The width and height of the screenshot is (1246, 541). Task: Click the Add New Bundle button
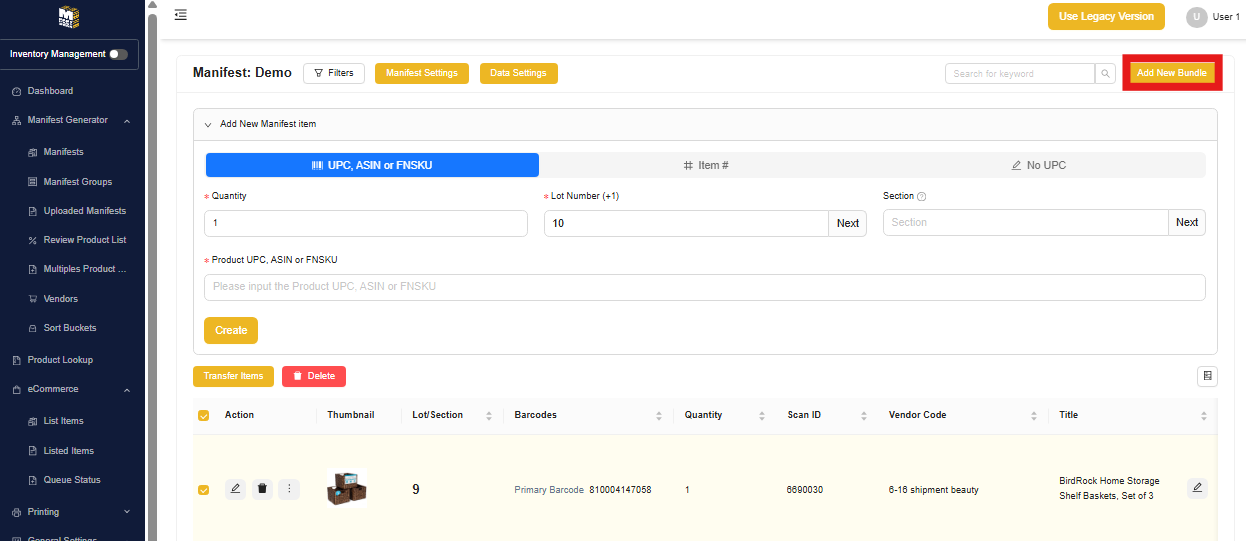(x=1171, y=73)
